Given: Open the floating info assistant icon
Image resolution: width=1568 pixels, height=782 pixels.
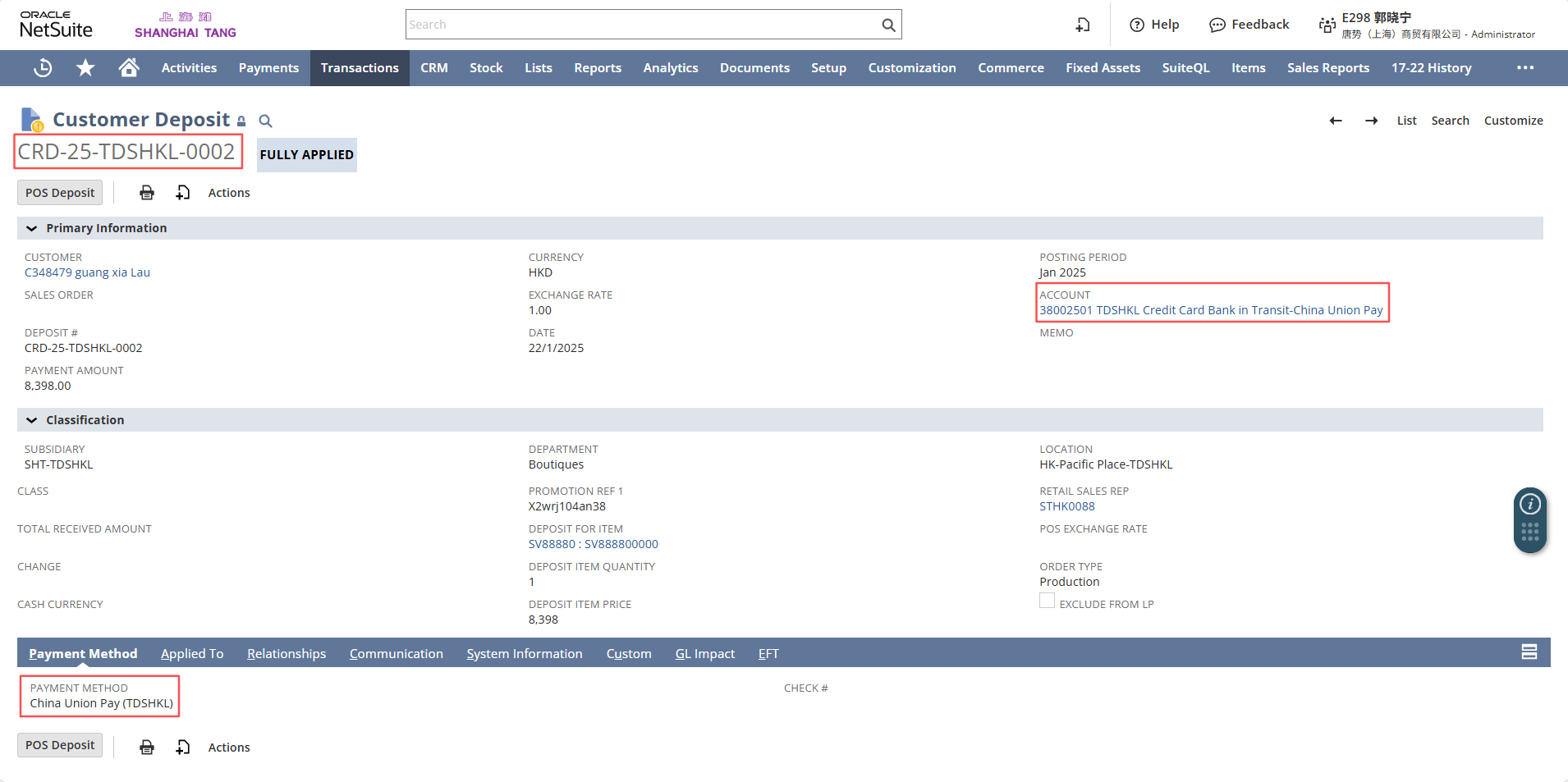Looking at the screenshot, I should coord(1530,504).
